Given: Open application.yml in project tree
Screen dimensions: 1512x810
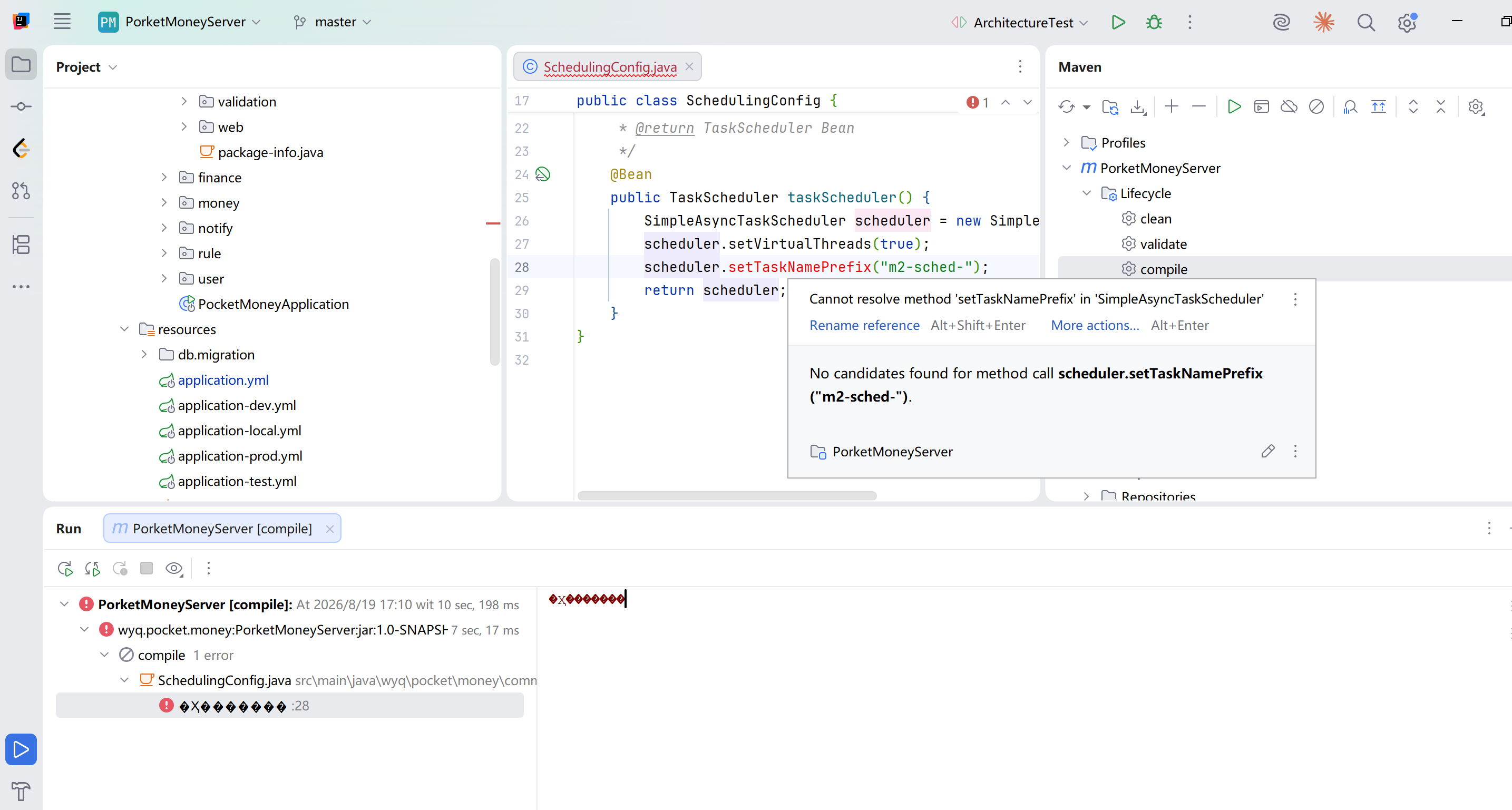Looking at the screenshot, I should click(x=223, y=380).
